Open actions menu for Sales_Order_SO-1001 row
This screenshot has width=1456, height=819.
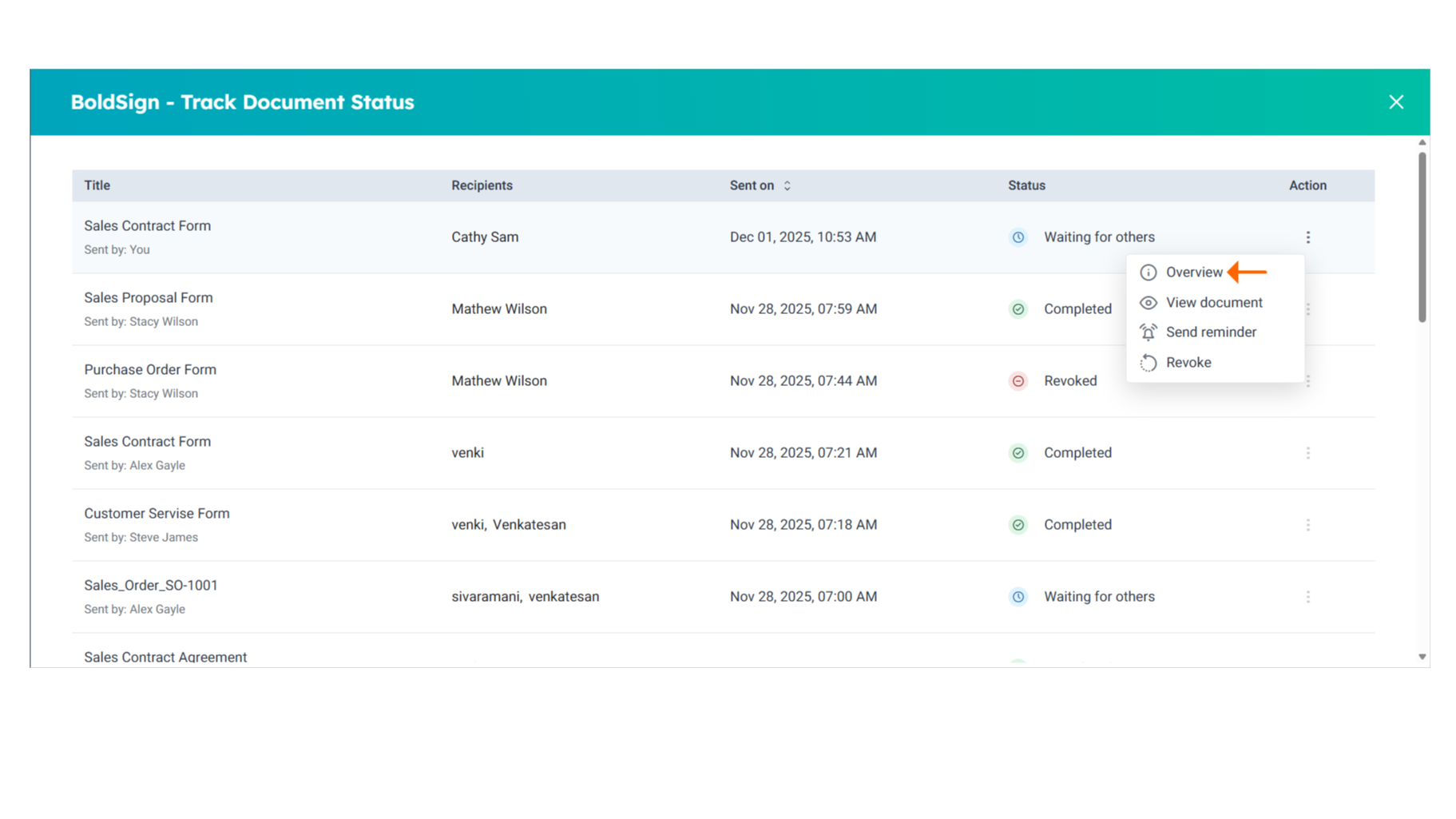pos(1307,597)
